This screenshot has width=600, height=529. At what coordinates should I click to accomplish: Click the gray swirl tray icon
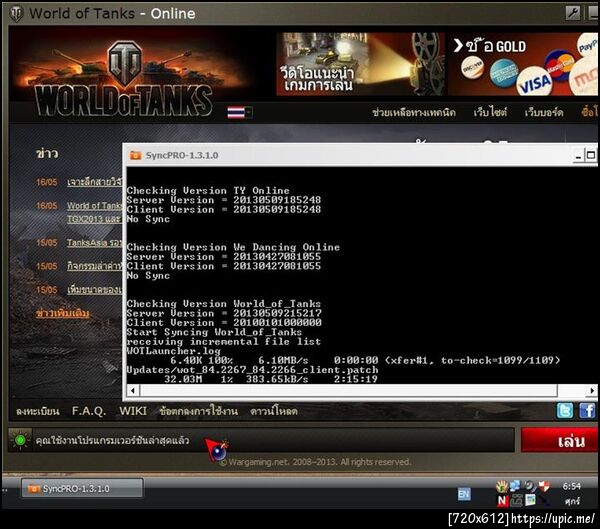530,486
